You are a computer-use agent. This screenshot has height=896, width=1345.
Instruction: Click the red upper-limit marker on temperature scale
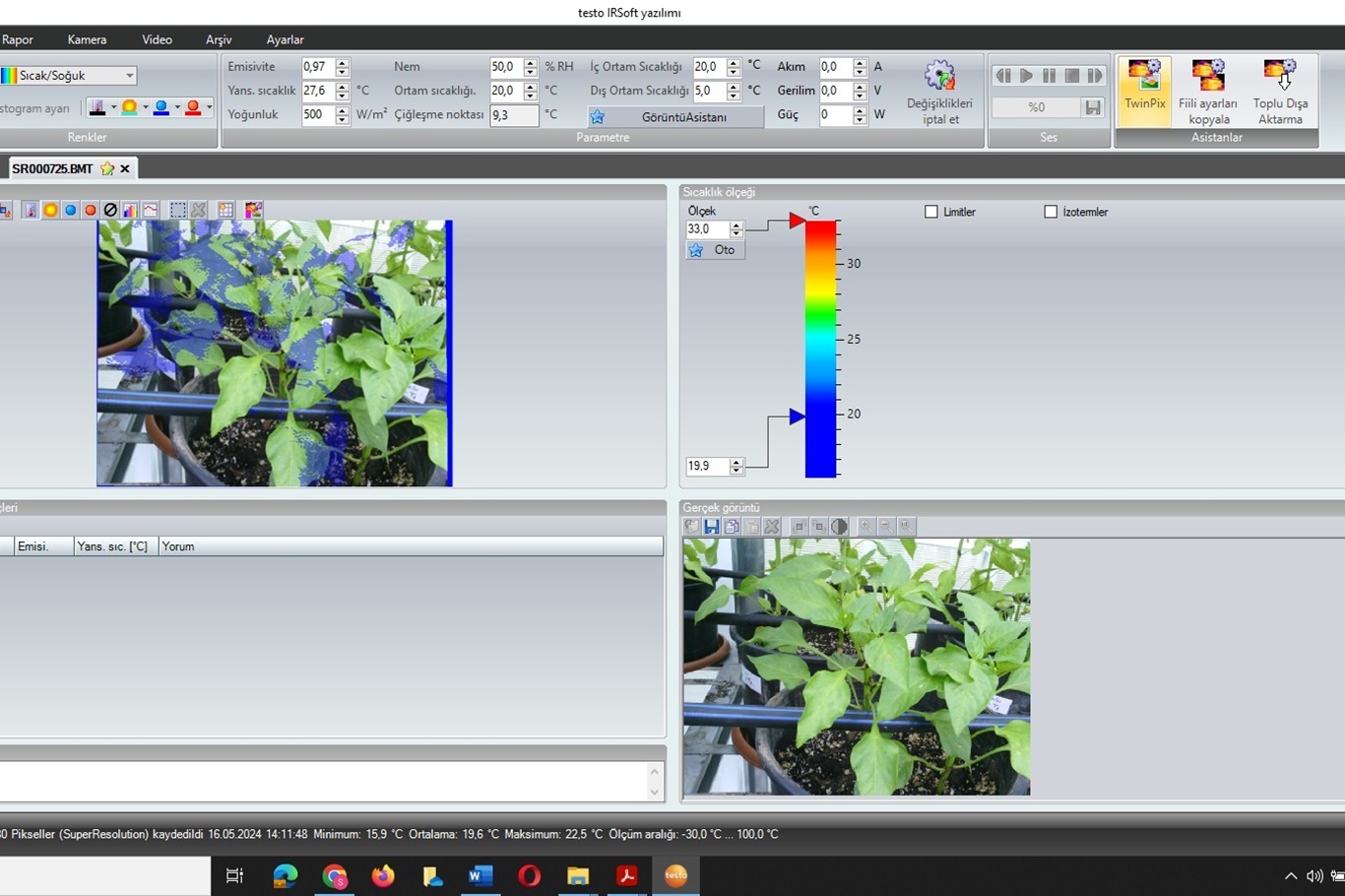[797, 222]
